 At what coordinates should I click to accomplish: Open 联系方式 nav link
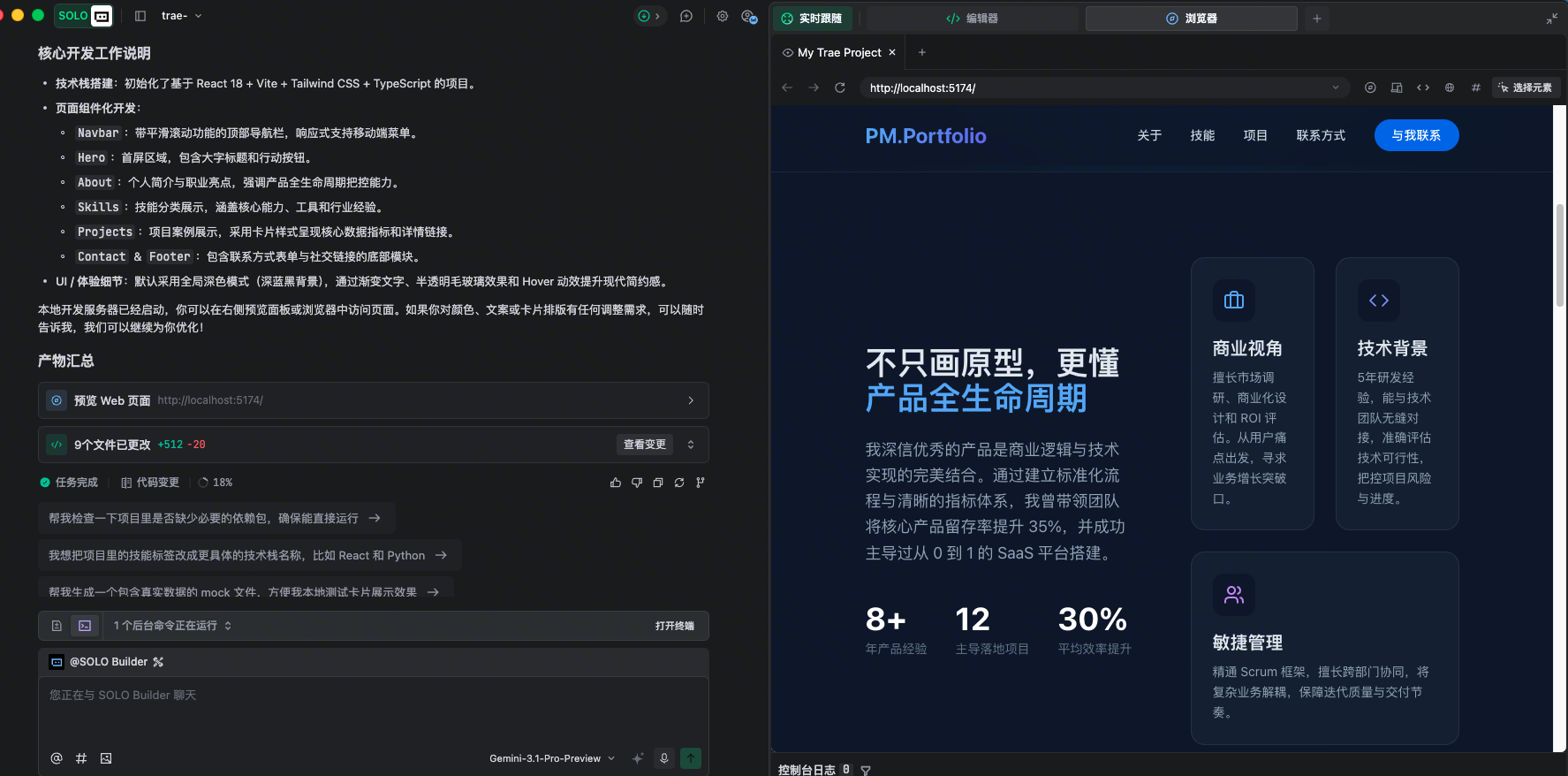pyautogui.click(x=1321, y=135)
